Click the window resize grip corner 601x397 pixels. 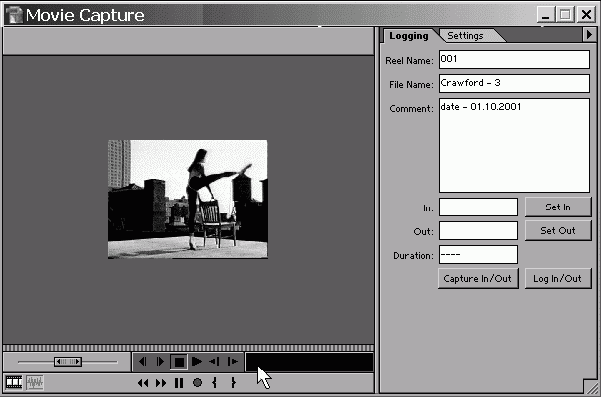click(590, 386)
